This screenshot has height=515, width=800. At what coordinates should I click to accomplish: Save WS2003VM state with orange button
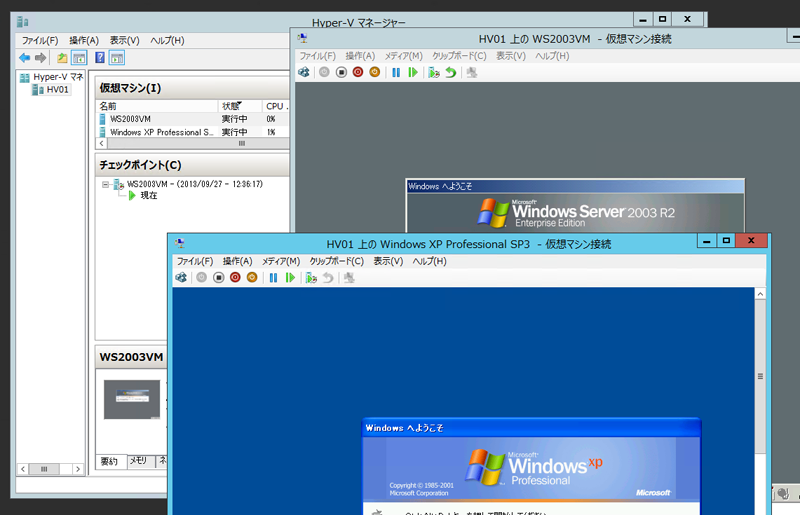pos(375,72)
